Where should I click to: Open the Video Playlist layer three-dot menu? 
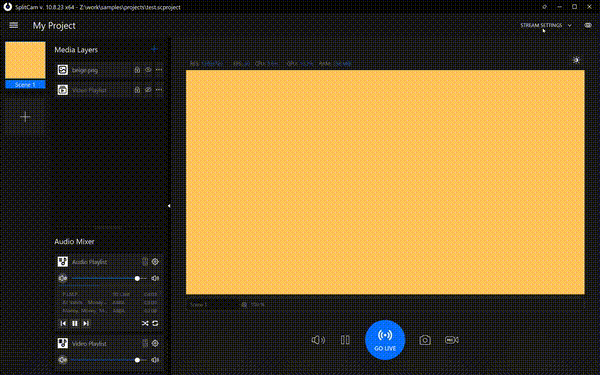[159, 90]
